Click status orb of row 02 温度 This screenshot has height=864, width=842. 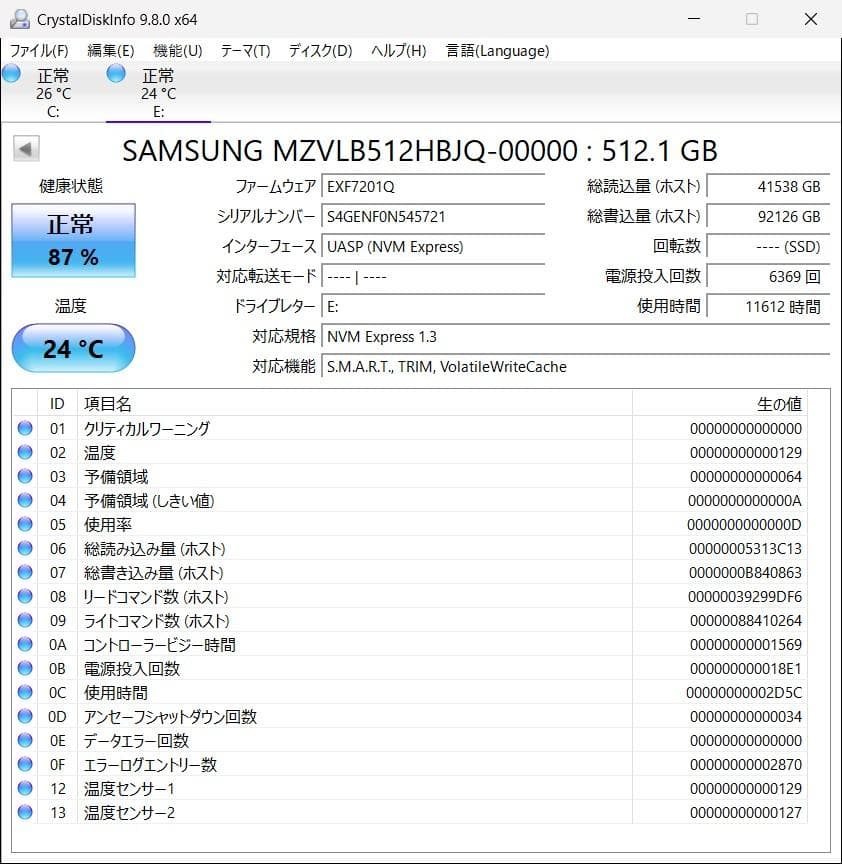pos(25,452)
